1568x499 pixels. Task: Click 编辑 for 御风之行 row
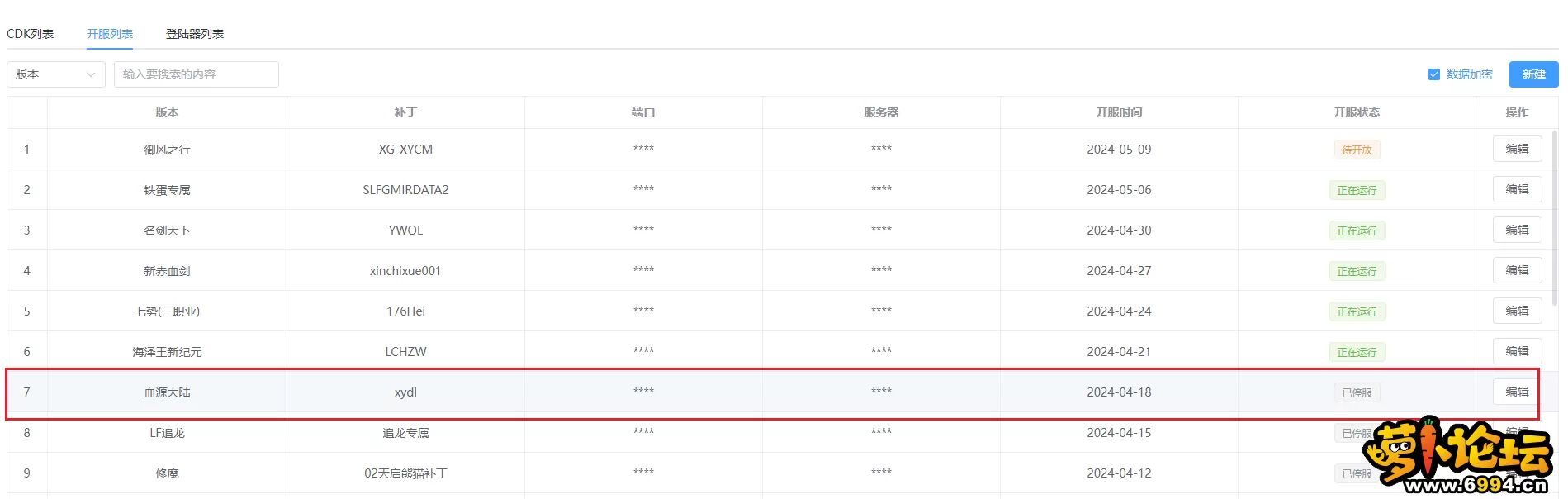click(1517, 149)
